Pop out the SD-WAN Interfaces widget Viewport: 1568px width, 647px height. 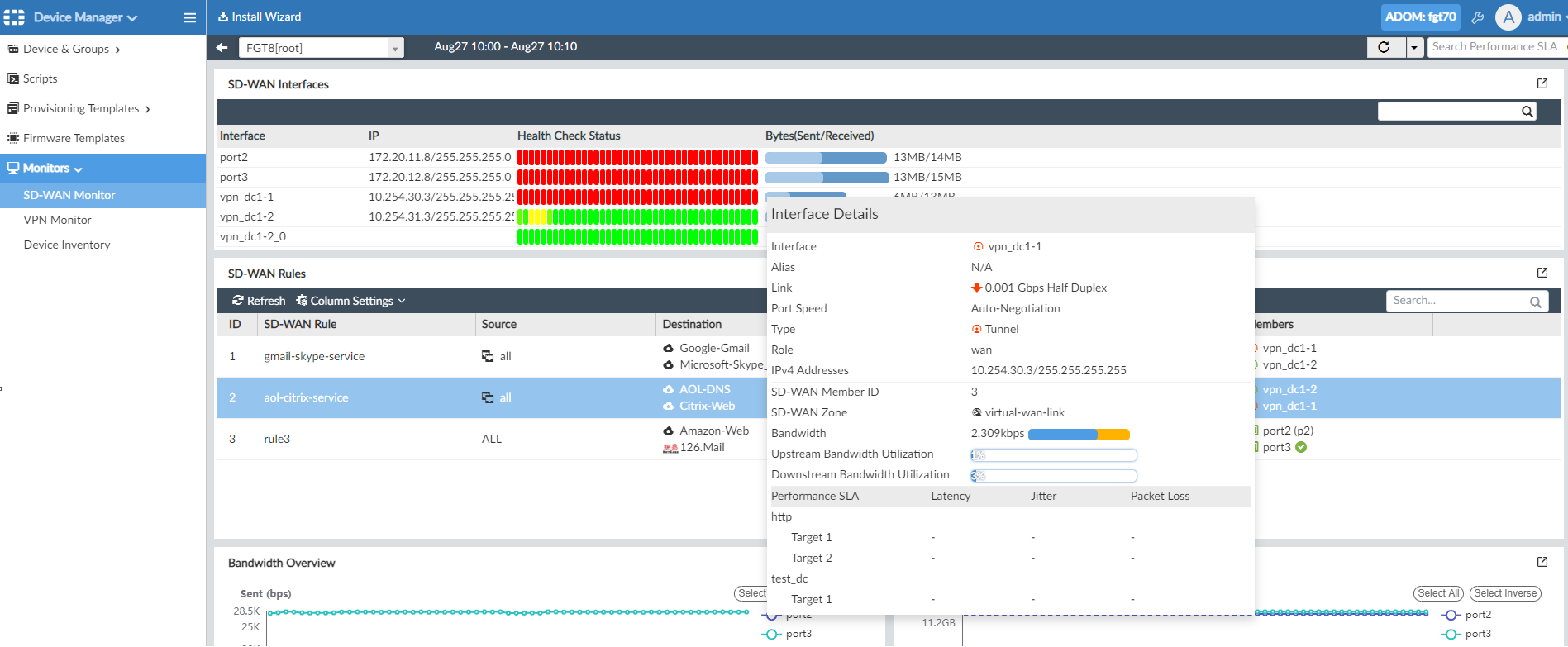tap(1542, 83)
